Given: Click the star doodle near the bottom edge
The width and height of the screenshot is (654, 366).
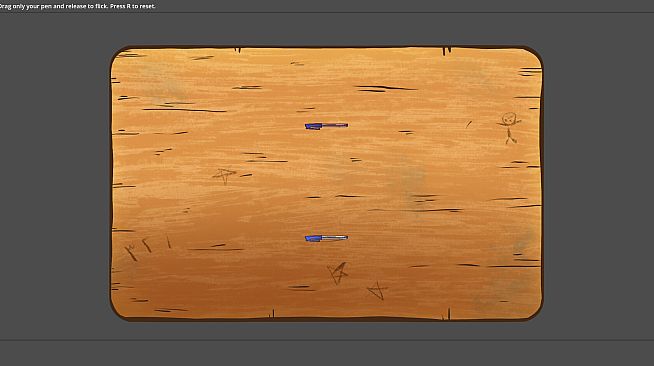Looking at the screenshot, I should point(377,291).
